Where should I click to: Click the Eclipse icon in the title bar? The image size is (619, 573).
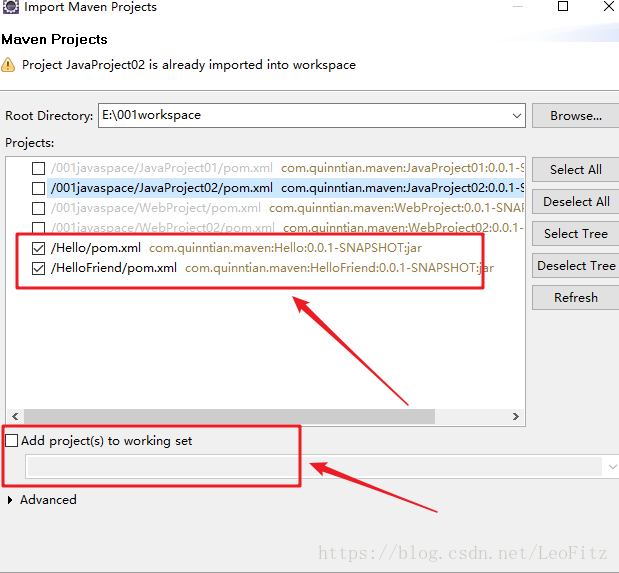click(x=10, y=6)
